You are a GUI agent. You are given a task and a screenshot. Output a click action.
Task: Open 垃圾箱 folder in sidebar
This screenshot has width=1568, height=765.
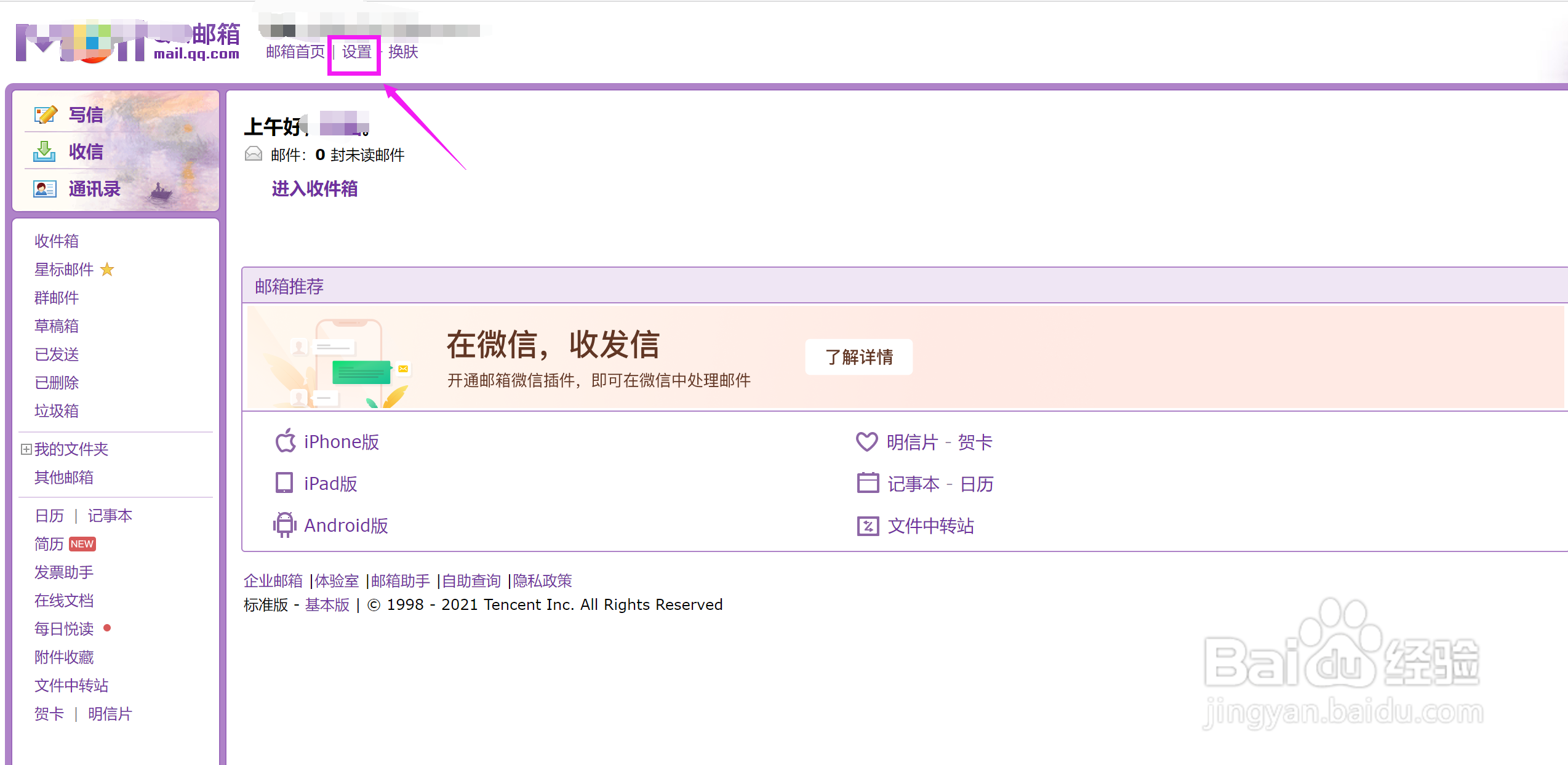click(x=56, y=411)
